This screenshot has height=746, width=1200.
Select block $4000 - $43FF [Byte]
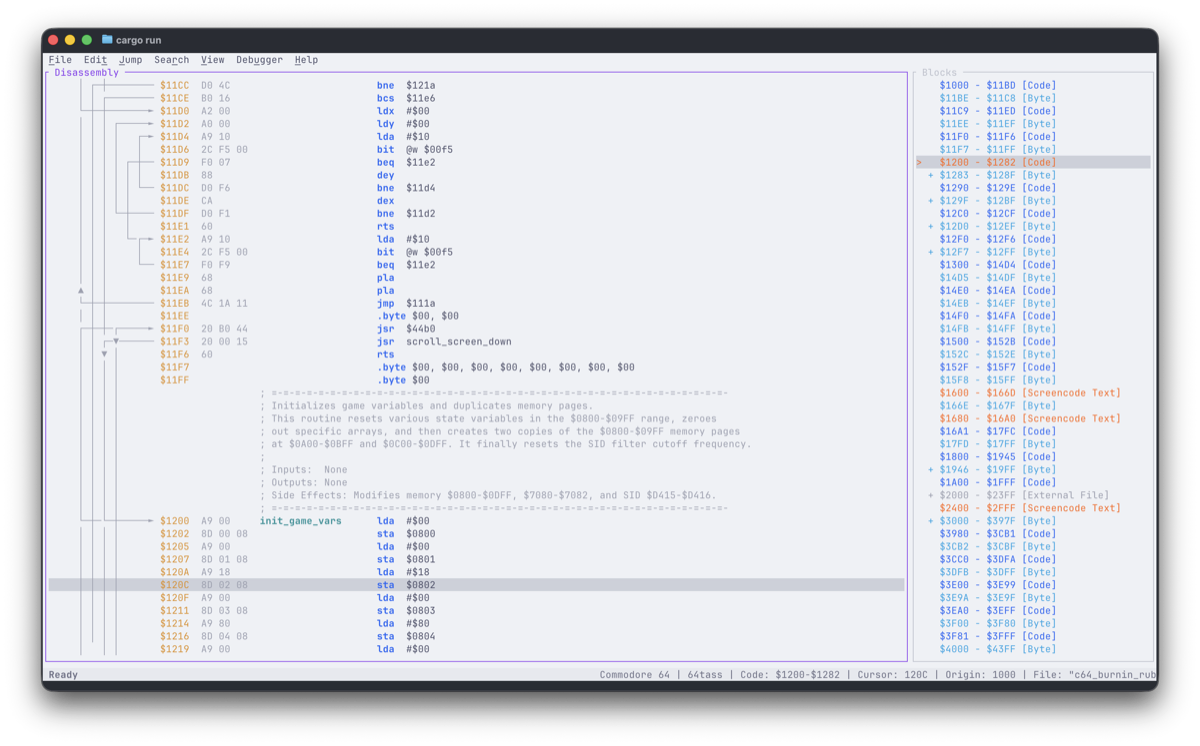pos(997,649)
